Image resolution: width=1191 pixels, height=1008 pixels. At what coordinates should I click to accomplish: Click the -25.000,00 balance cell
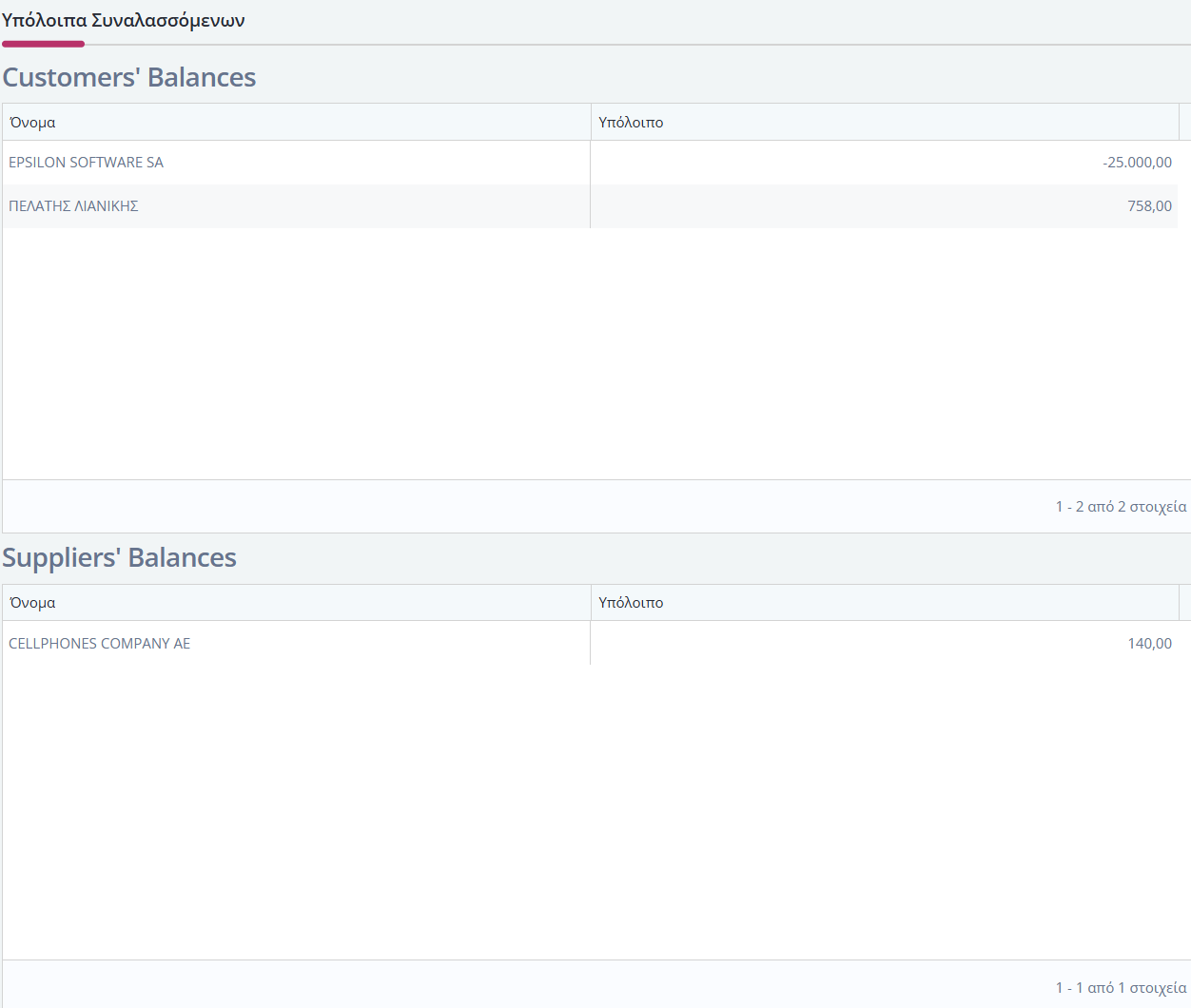click(x=884, y=163)
